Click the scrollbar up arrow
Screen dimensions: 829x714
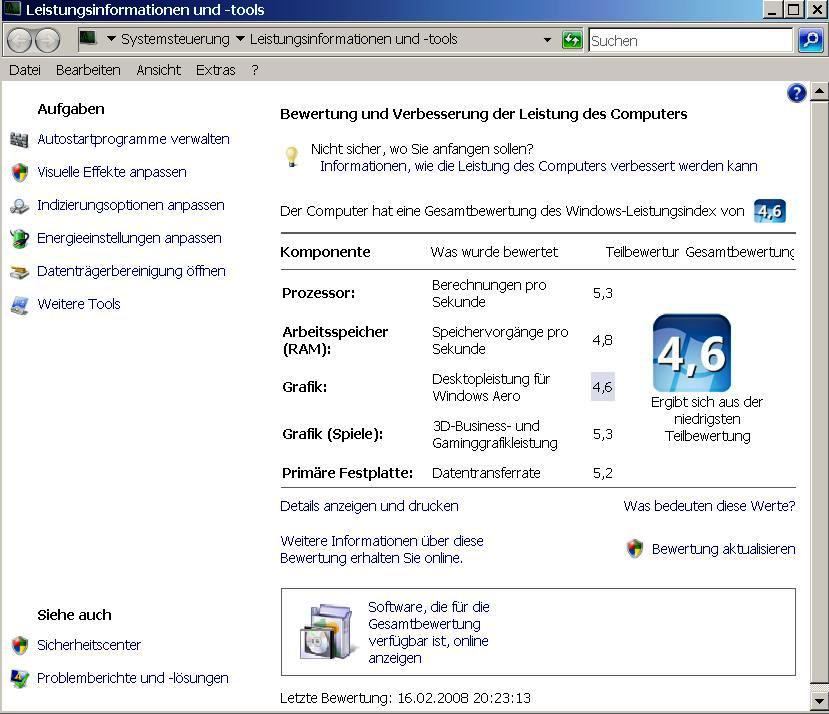pyautogui.click(x=819, y=91)
